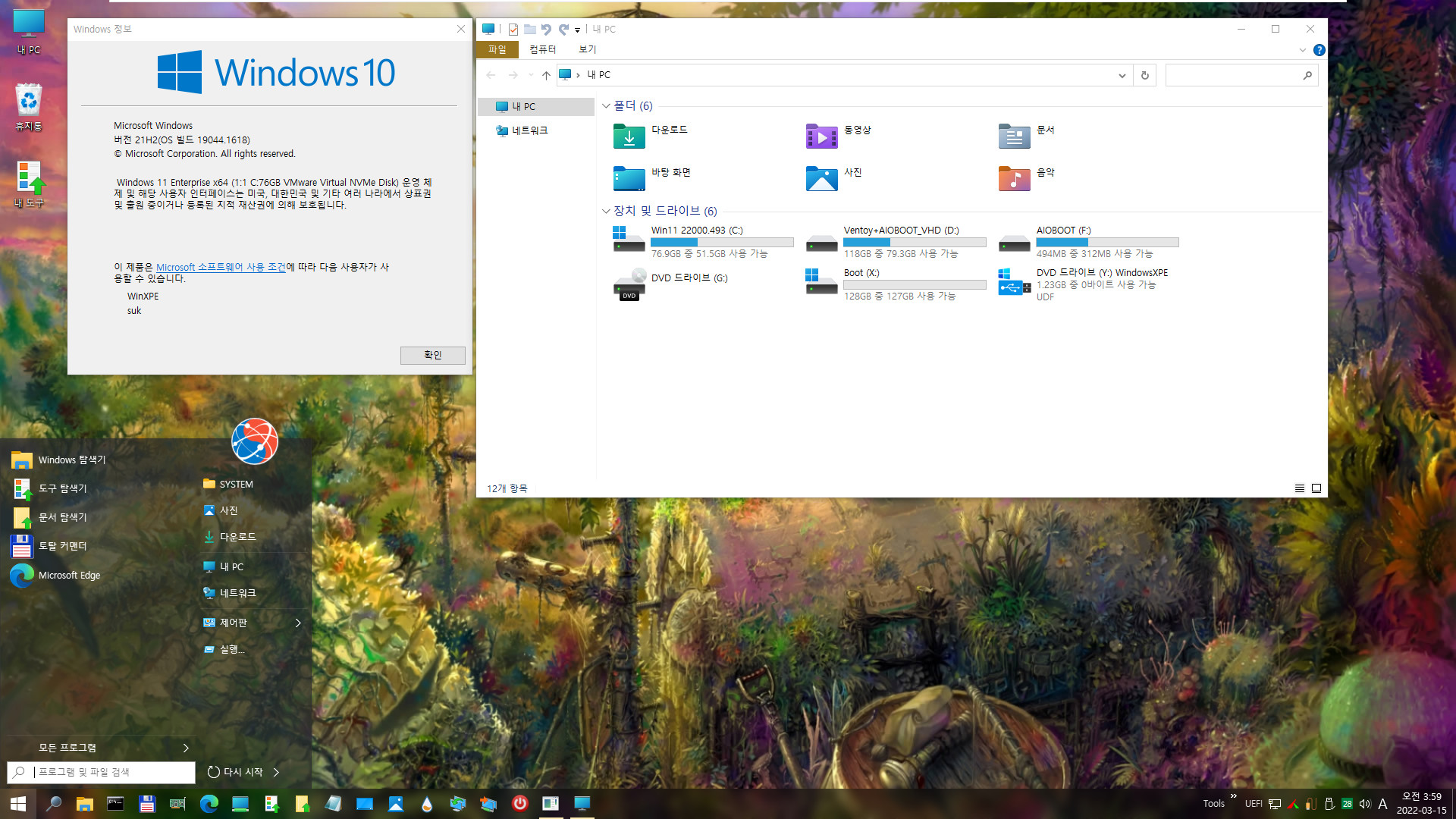Click the volume speaker icon in the tray
The width and height of the screenshot is (1456, 819).
click(1365, 804)
